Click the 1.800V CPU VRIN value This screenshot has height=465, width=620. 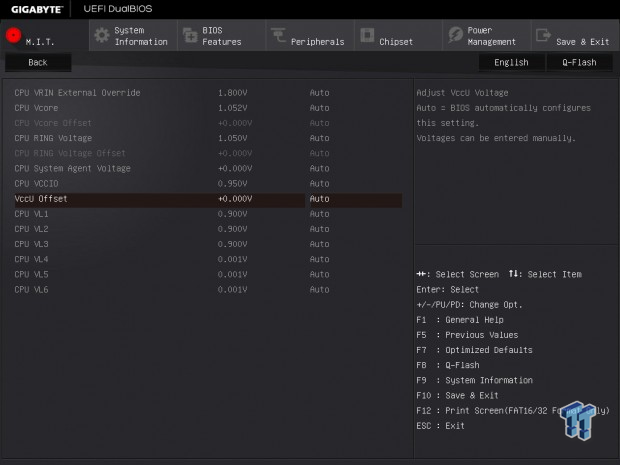232,93
